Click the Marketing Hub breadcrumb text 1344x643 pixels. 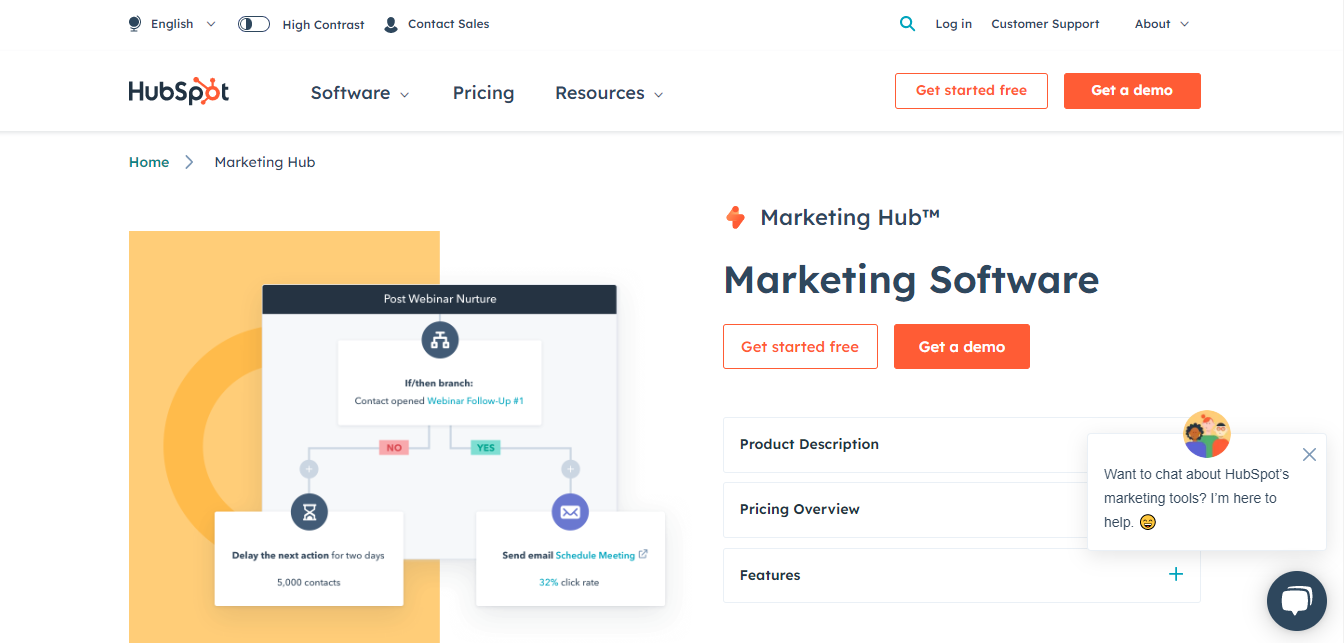pyautogui.click(x=265, y=162)
